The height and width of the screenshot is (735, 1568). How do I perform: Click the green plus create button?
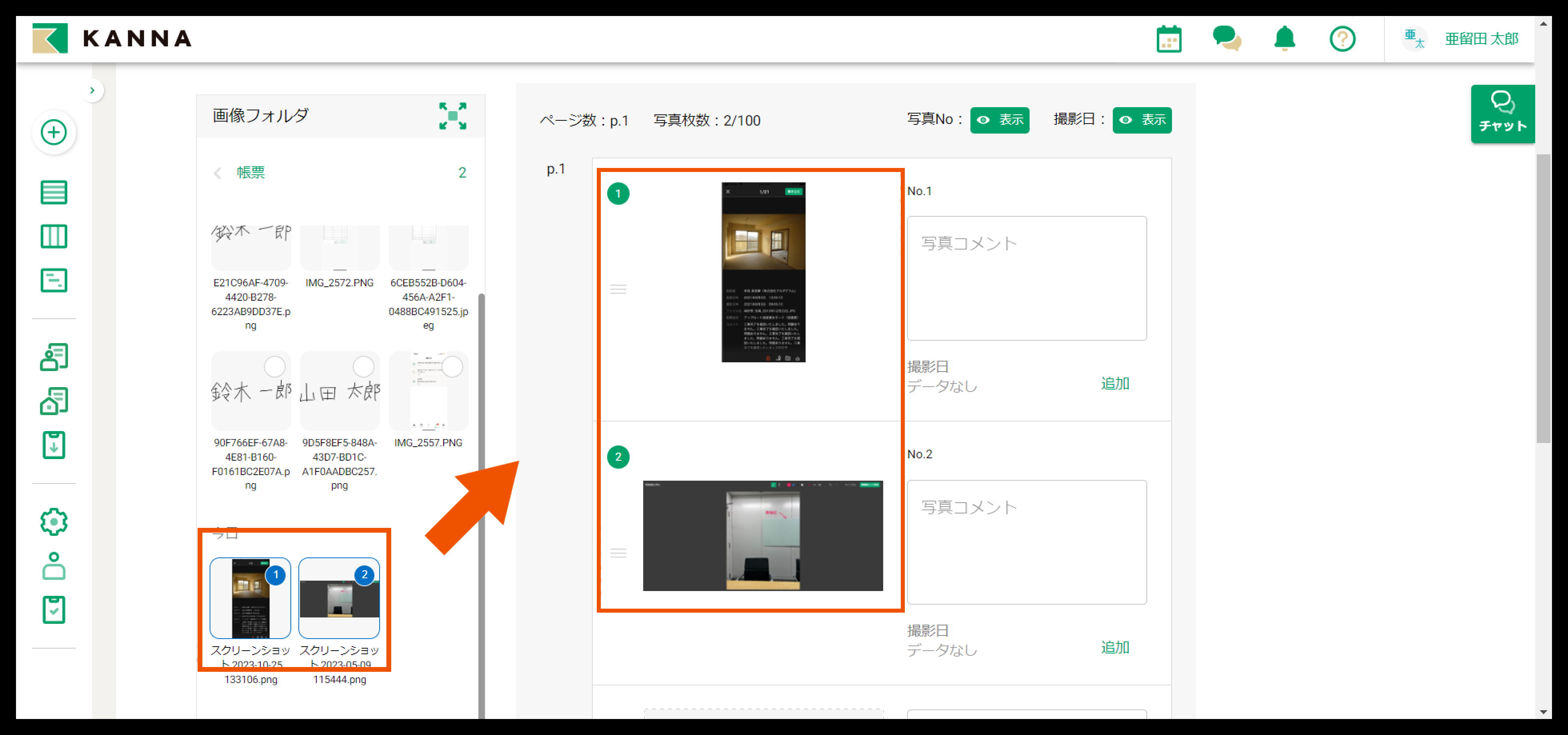pos(54,132)
